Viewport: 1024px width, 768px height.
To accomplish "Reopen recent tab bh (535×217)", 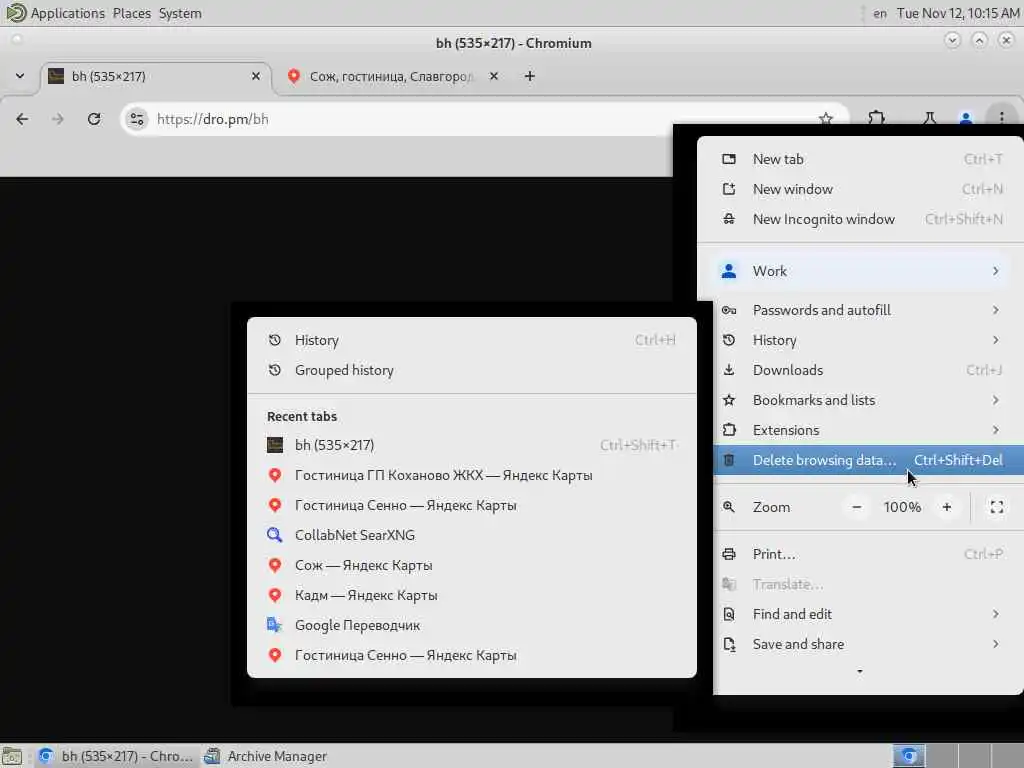I will click(472, 445).
